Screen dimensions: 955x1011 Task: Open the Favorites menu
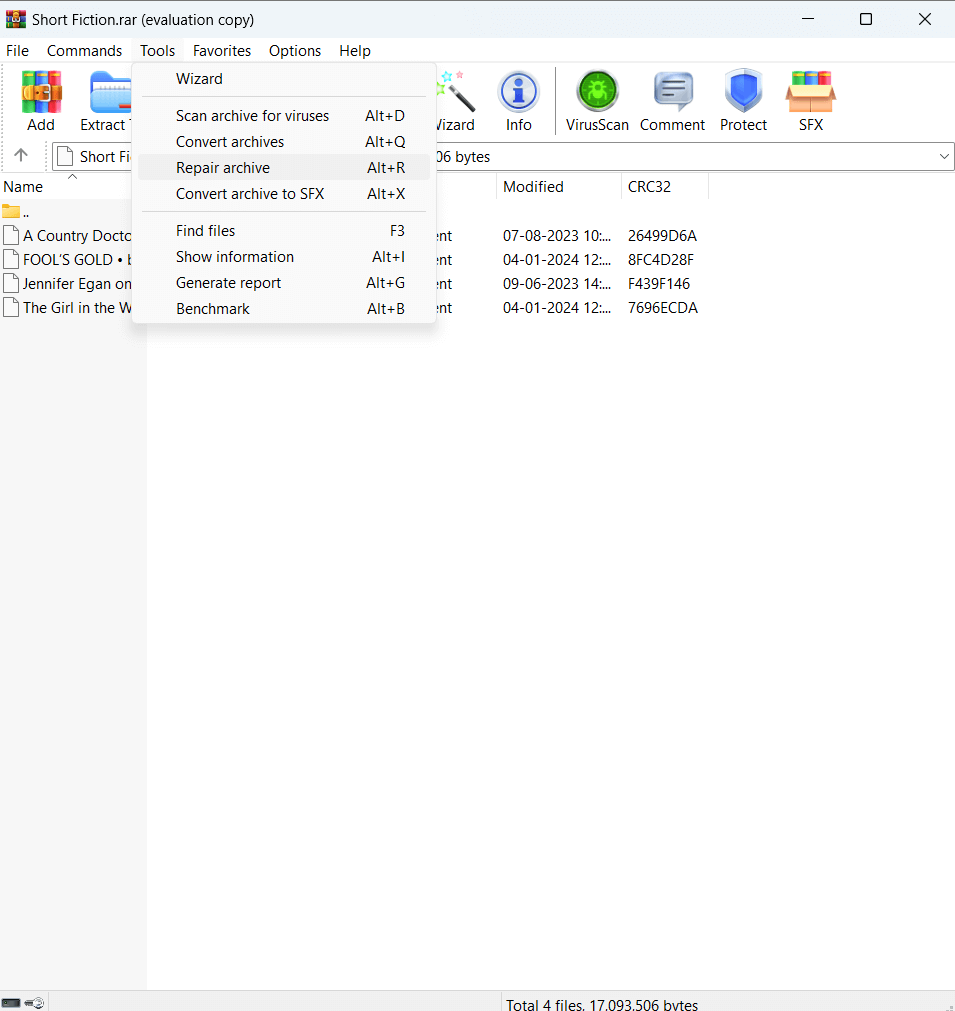pos(222,51)
